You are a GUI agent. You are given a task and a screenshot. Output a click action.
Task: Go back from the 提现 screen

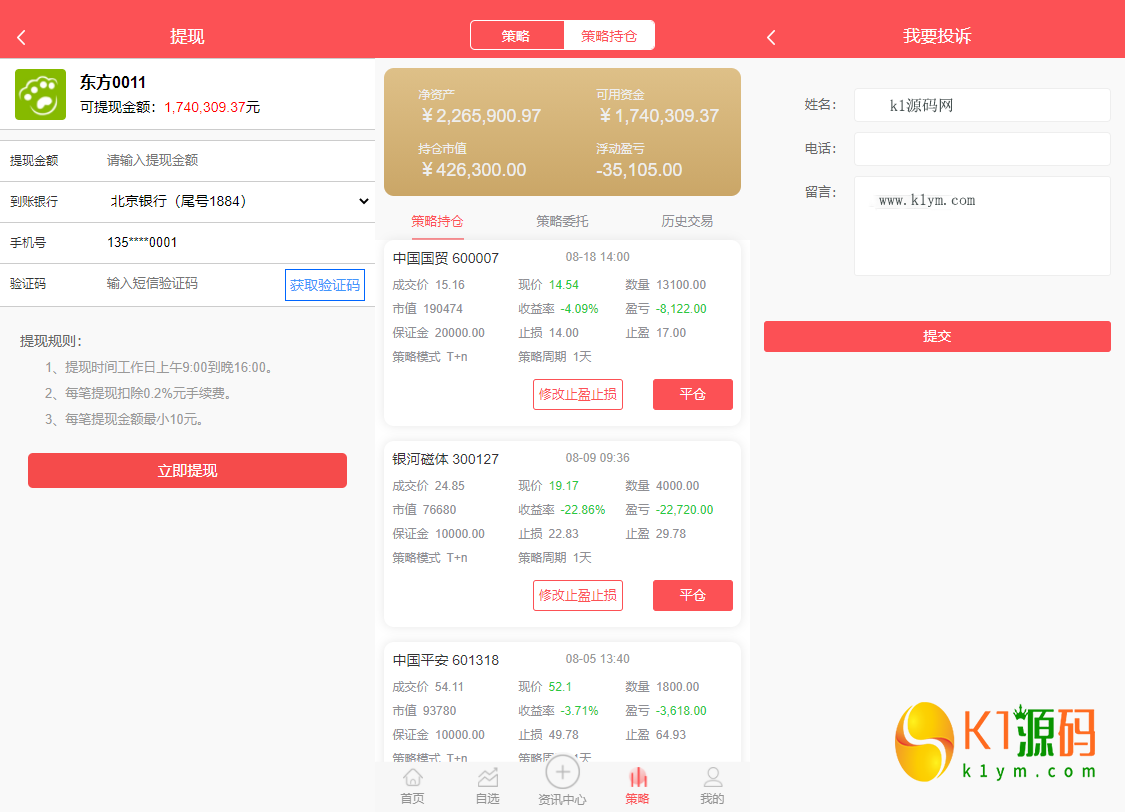tap(22, 37)
